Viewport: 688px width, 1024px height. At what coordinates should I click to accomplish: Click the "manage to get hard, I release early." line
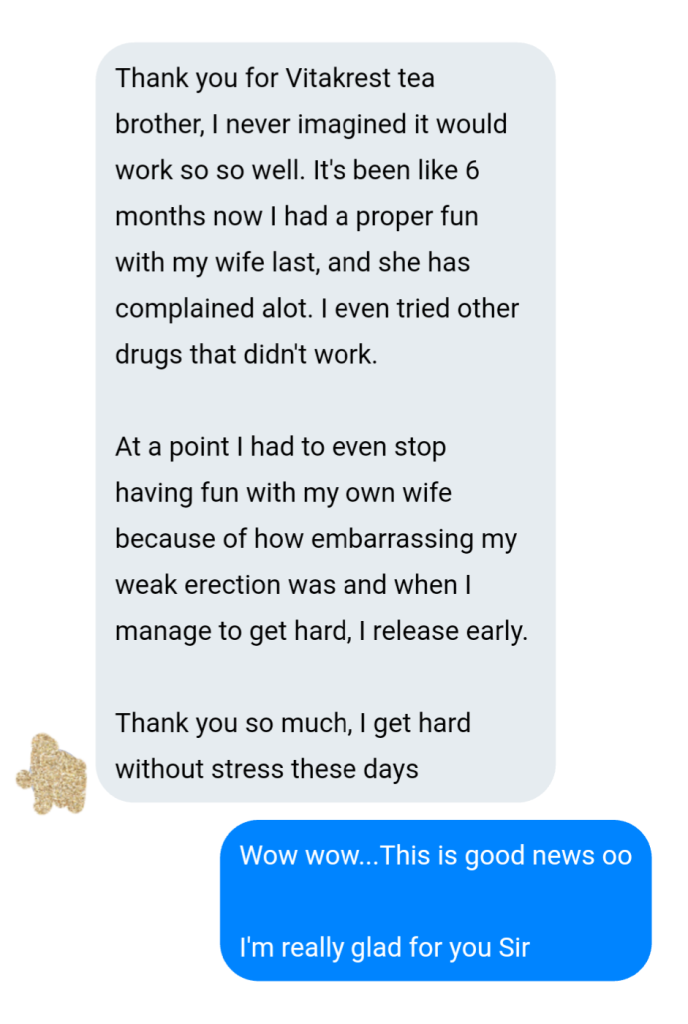[321, 632]
